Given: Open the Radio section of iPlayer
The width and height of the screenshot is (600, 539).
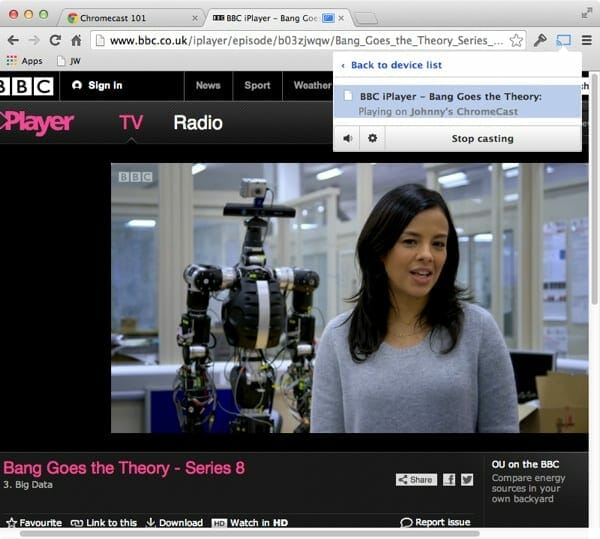Looking at the screenshot, I should pyautogui.click(x=197, y=123).
